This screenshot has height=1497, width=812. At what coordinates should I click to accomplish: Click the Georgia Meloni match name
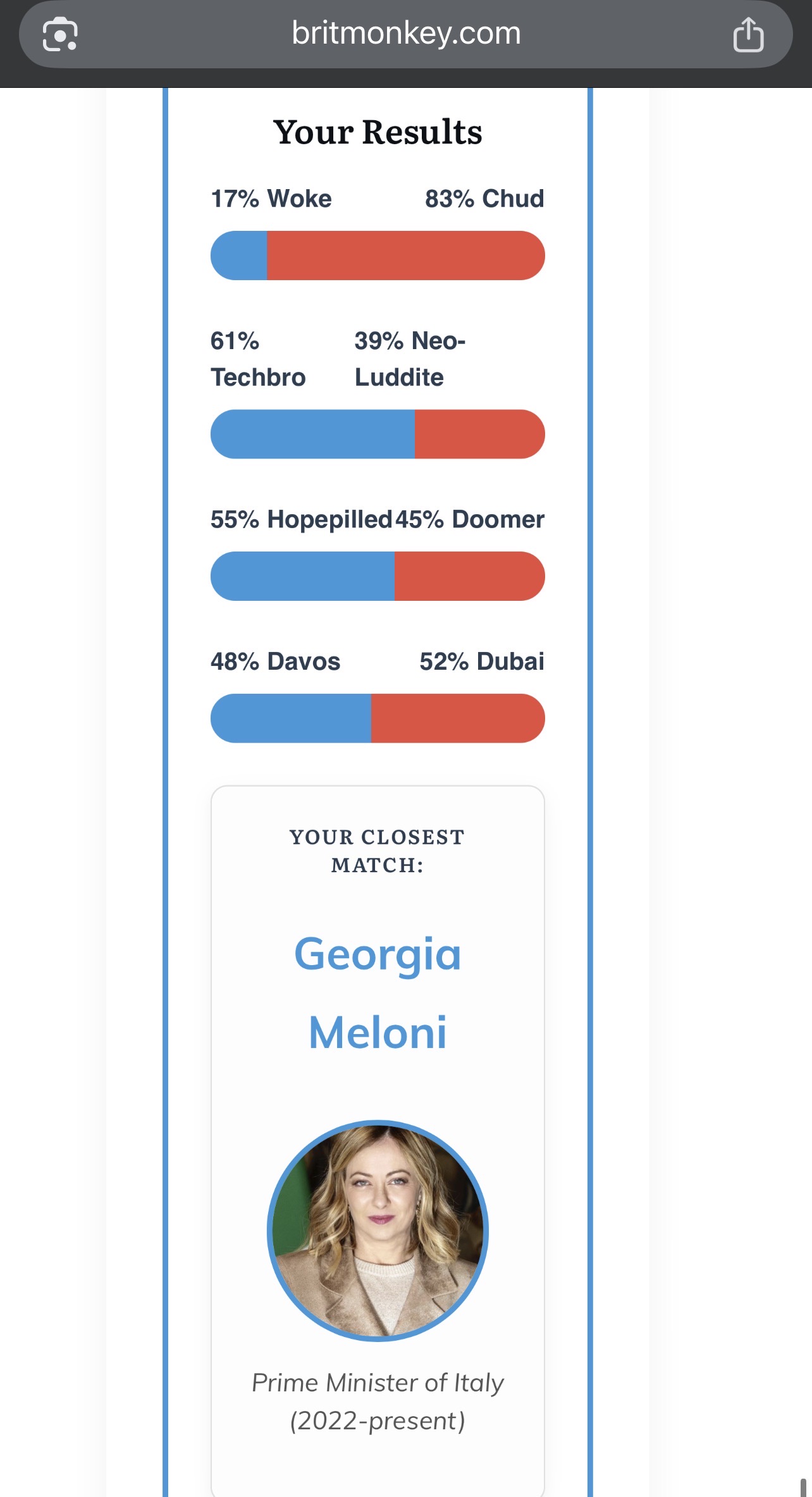(x=378, y=993)
